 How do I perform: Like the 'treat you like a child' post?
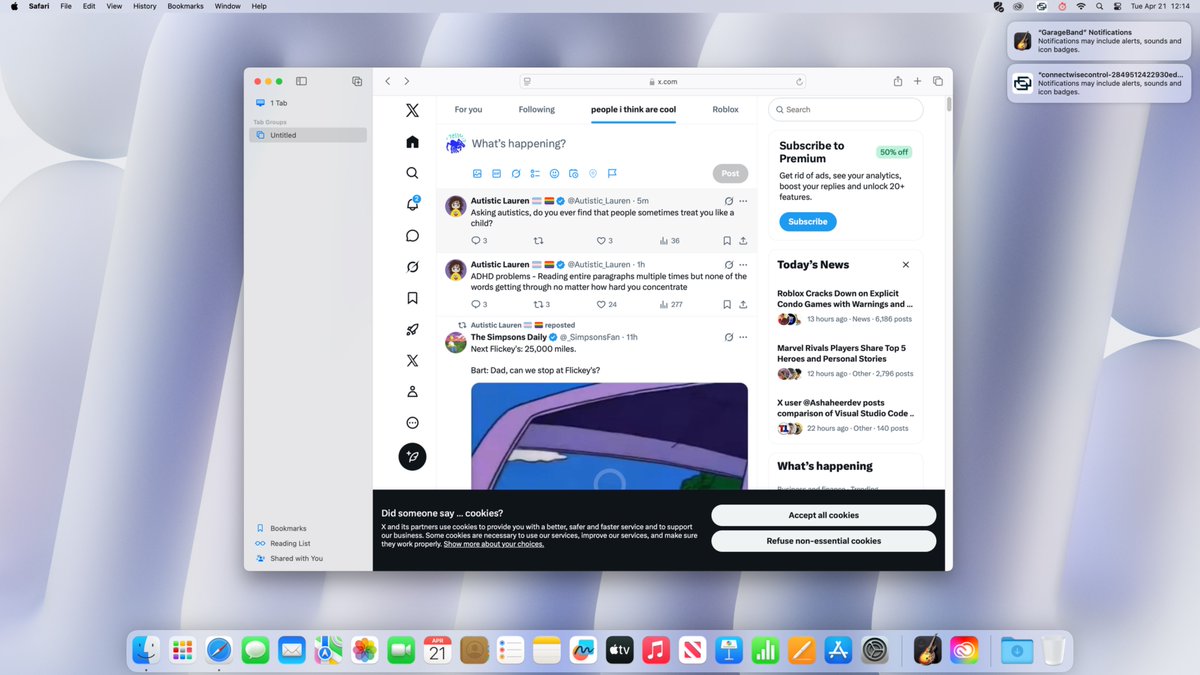click(x=604, y=240)
